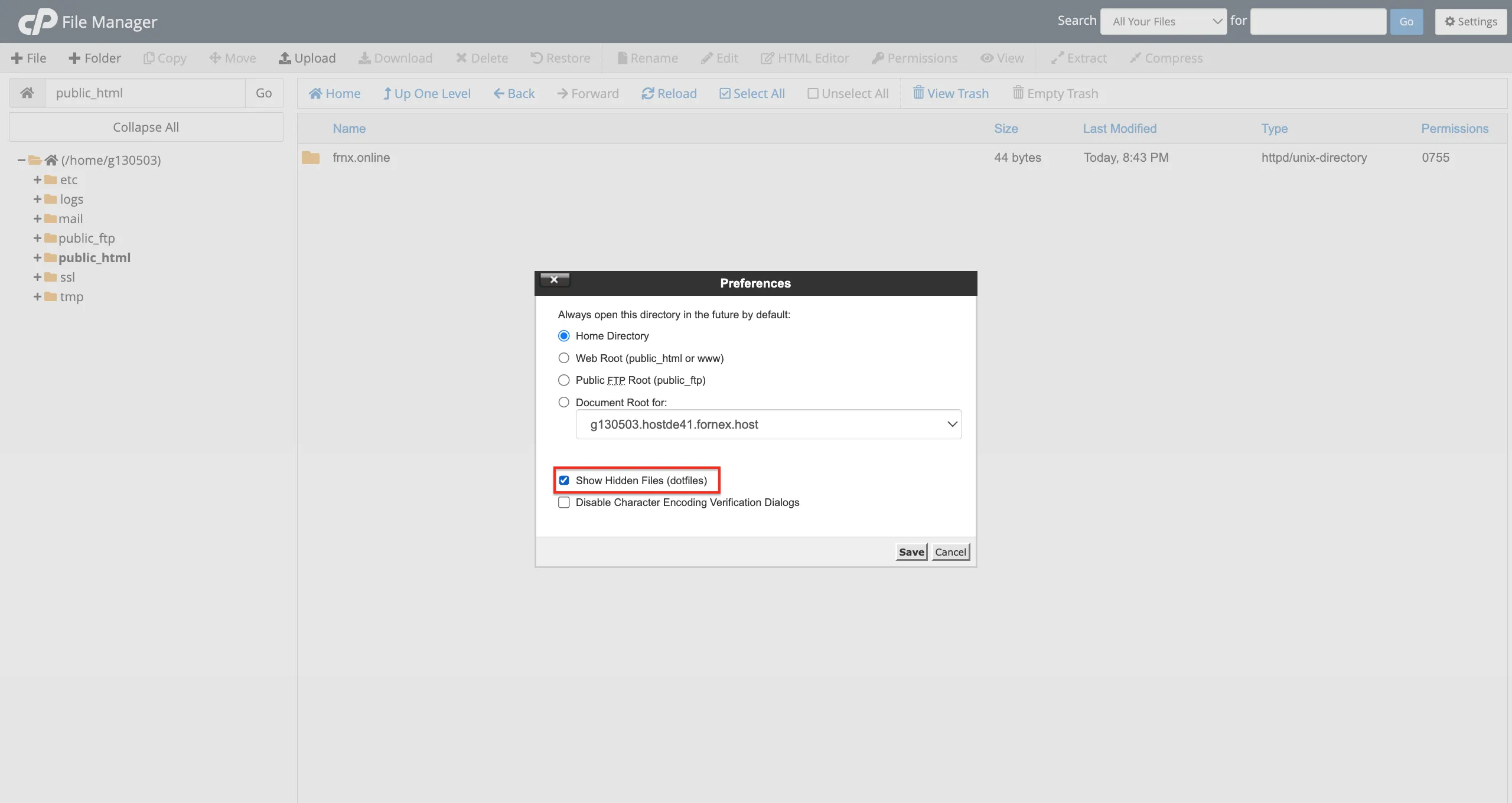Screen dimensions: 1512x803
Task: Reload the file listing
Action: [x=669, y=93]
